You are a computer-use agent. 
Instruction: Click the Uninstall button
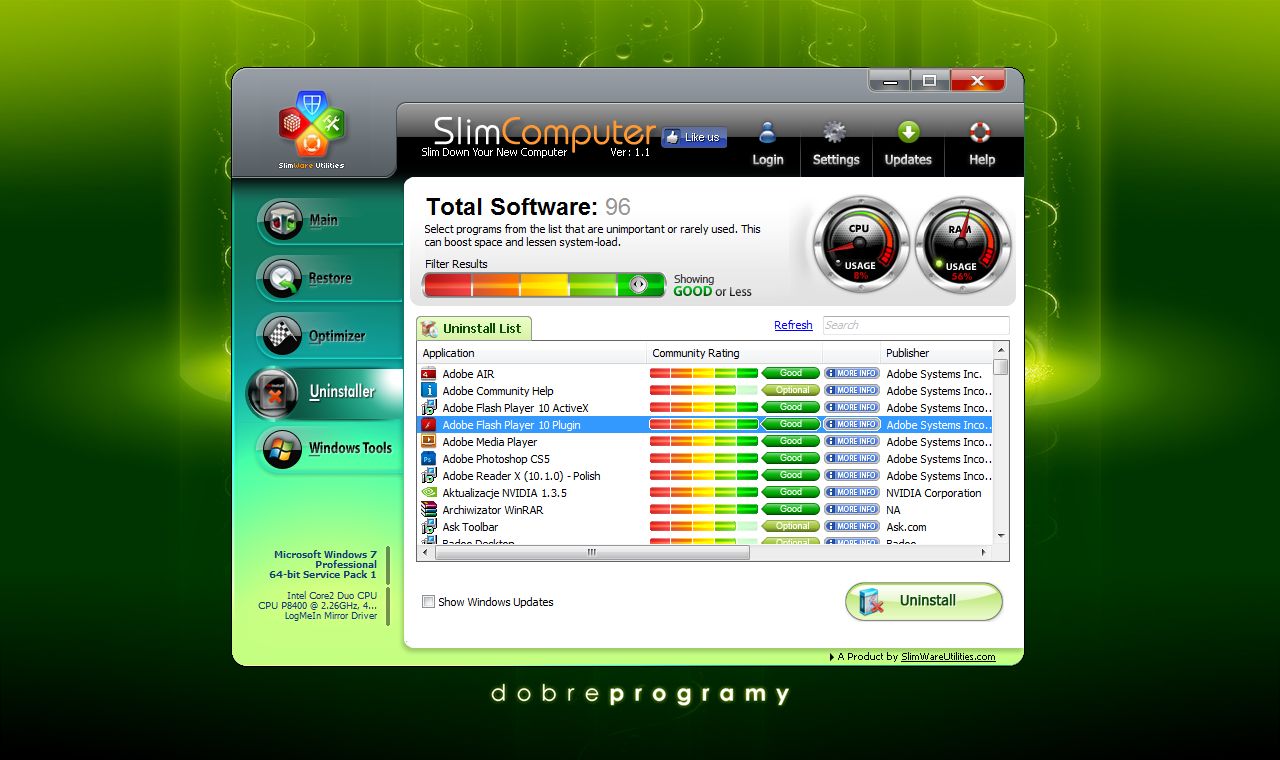coord(924,601)
